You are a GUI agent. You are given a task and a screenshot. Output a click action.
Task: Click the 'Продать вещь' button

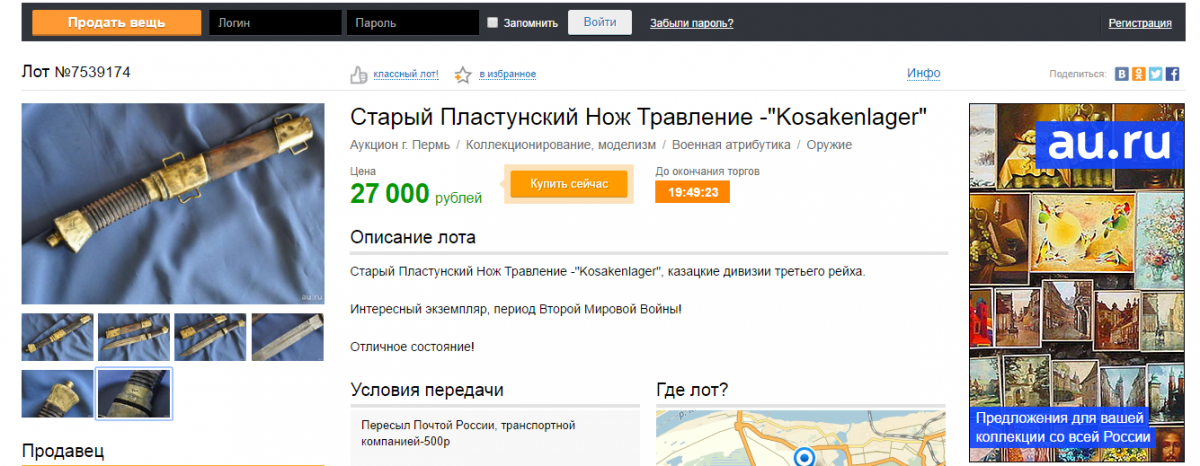click(x=116, y=23)
